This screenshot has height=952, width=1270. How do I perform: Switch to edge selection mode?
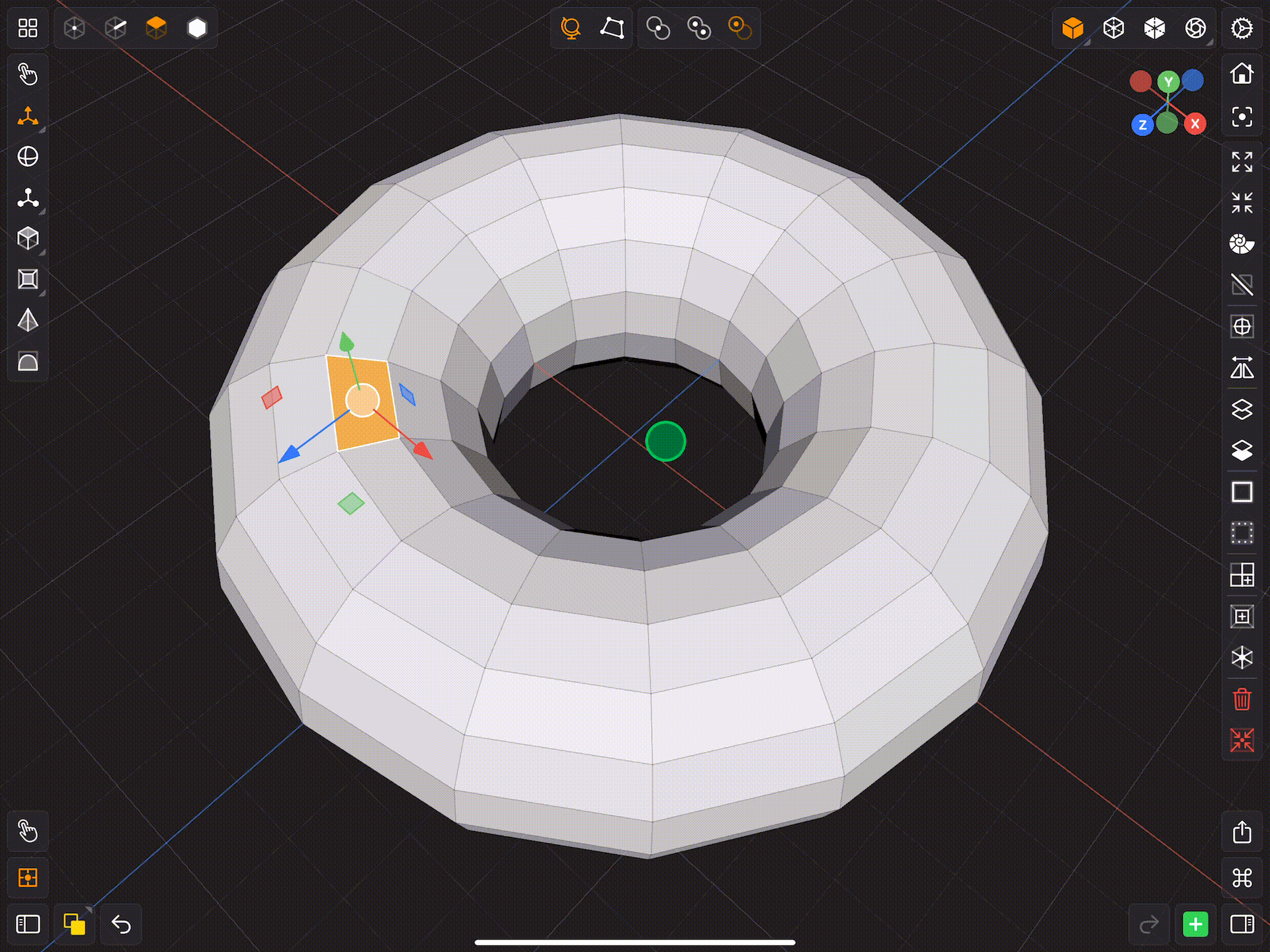[x=116, y=28]
